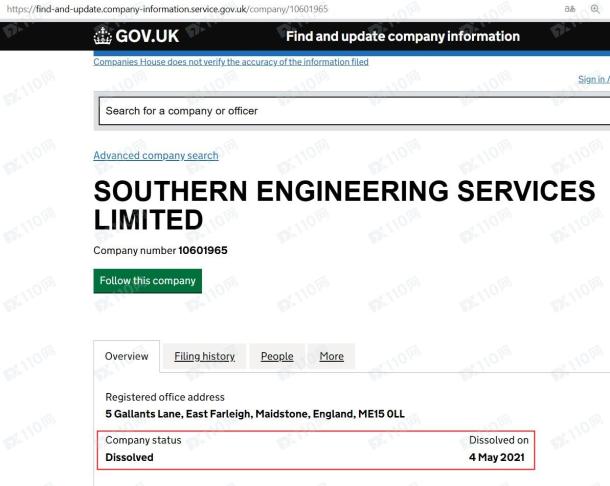Viewport: 610px width, 486px height.
Task: Click the zoom magnifier icon in the address bar
Action: coord(595,9)
